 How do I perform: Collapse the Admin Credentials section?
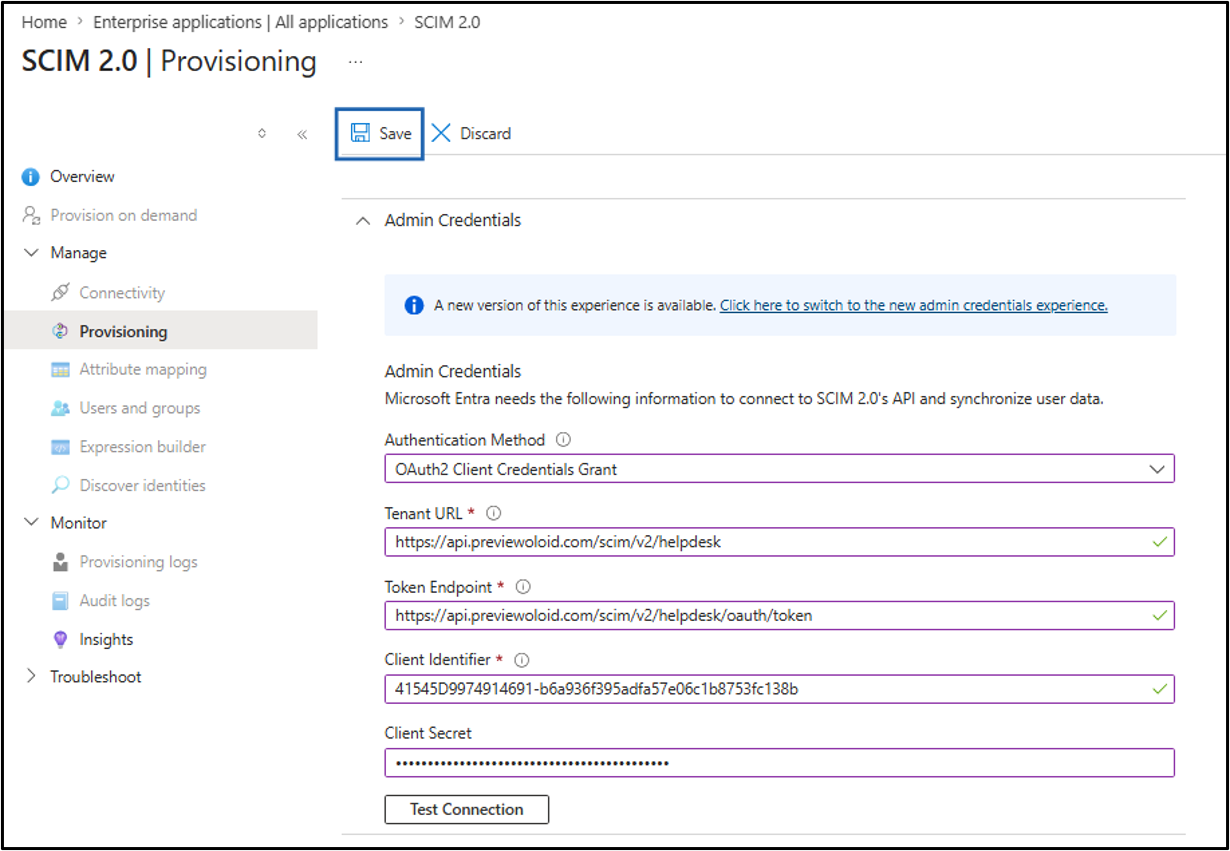pos(364,220)
